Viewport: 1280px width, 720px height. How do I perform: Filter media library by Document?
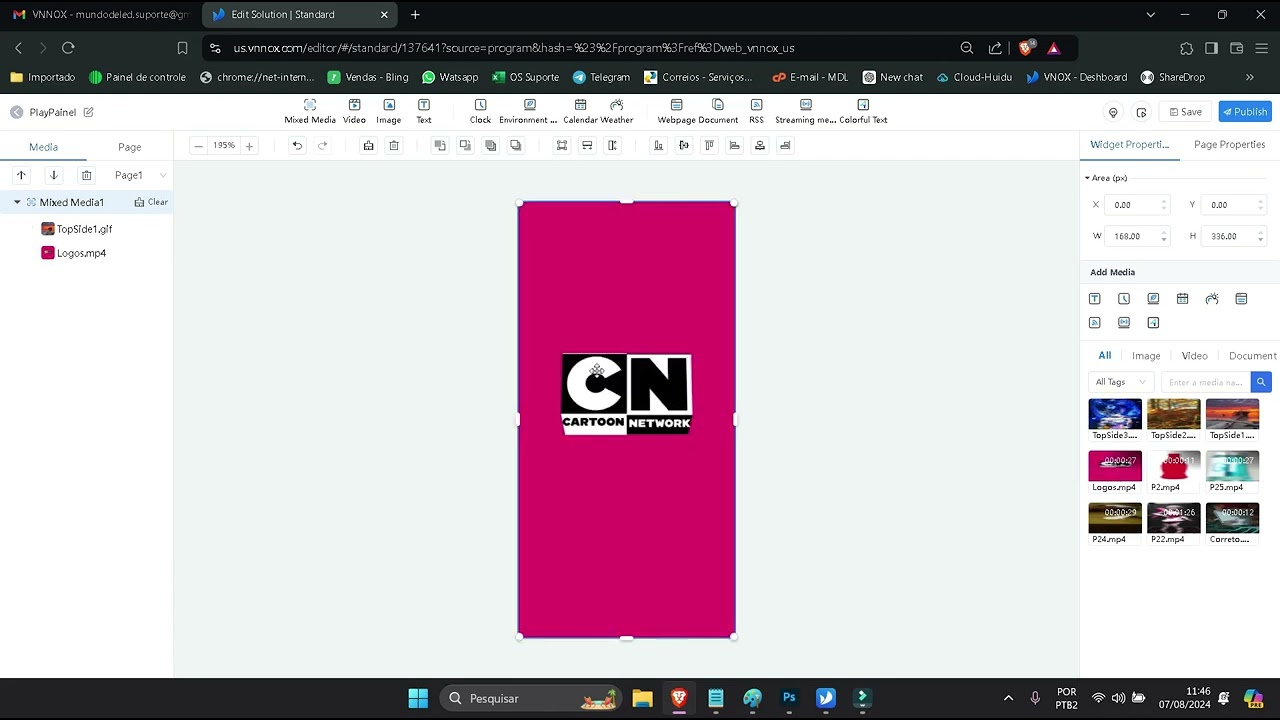[1252, 356]
